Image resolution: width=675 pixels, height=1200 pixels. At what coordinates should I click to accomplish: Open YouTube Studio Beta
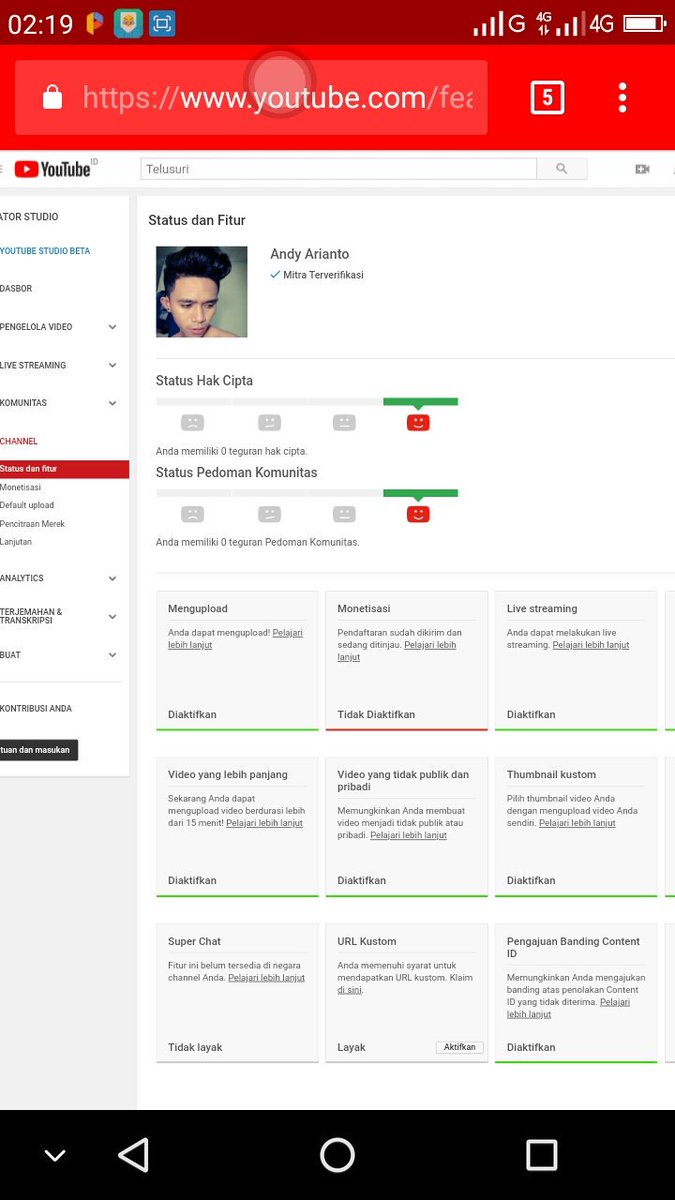coord(45,251)
